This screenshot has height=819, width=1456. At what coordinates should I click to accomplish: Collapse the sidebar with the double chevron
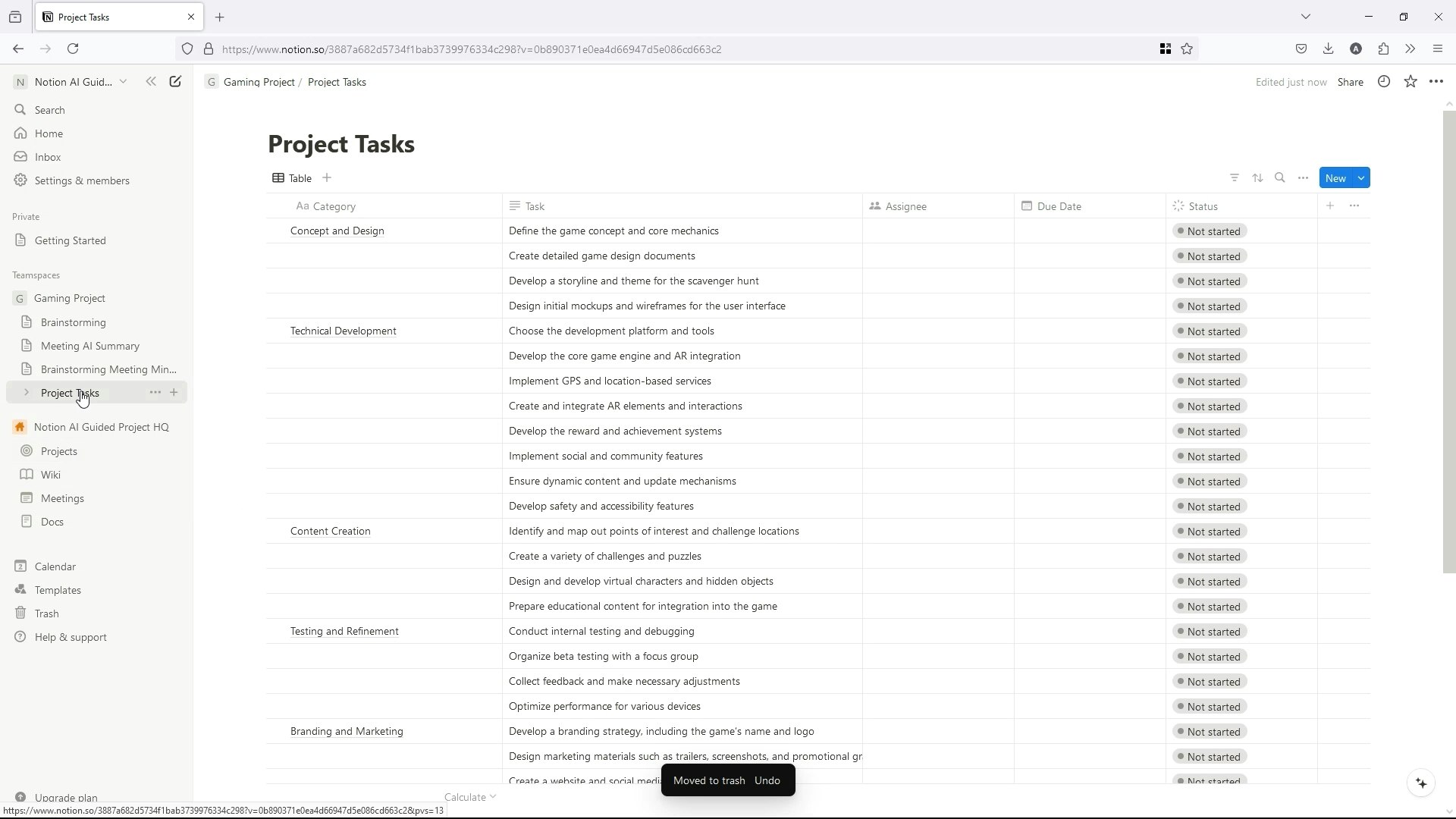tap(151, 82)
